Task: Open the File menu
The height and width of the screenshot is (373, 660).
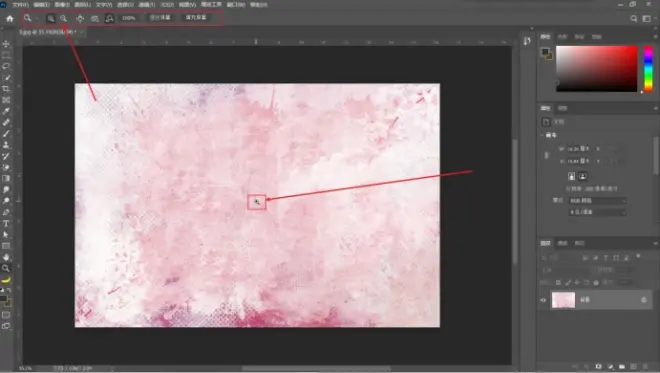Action: tap(20, 4)
